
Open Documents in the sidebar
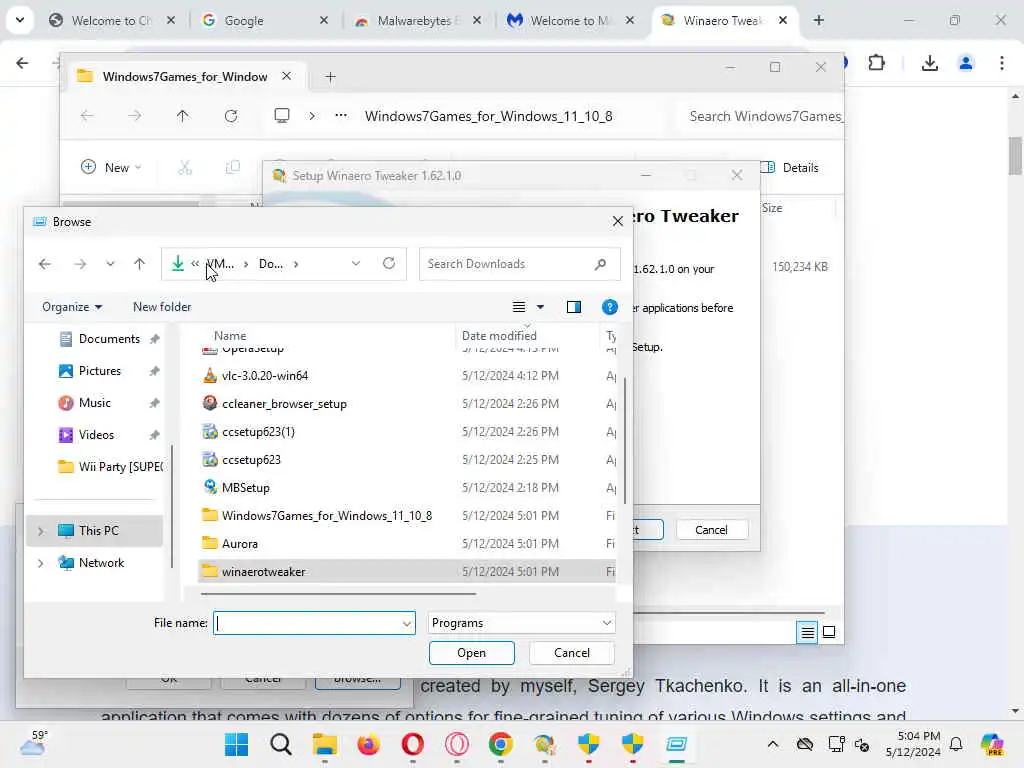(x=108, y=339)
